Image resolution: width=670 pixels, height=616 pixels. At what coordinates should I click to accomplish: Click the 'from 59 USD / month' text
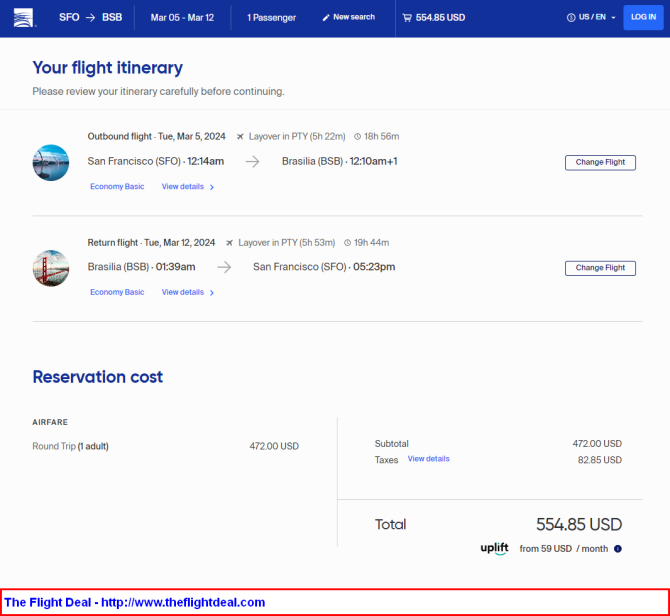tap(564, 549)
